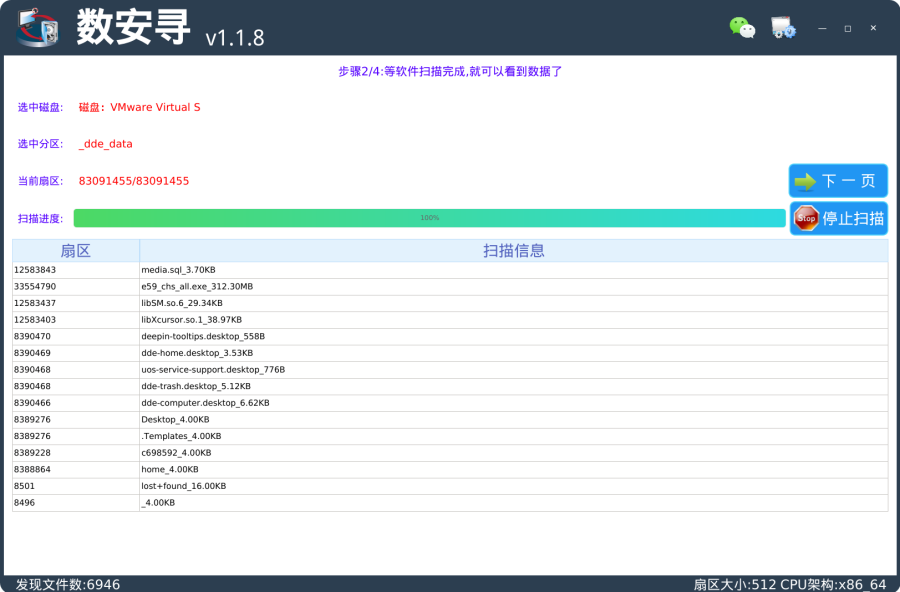Image resolution: width=900 pixels, height=592 pixels.
Task: Click the WeChat contact icon
Action: pos(742,28)
